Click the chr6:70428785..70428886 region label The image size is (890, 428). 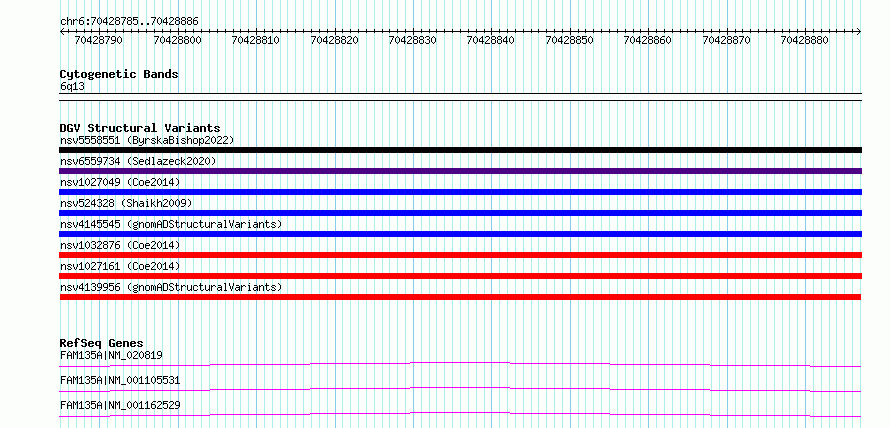[x=129, y=22]
